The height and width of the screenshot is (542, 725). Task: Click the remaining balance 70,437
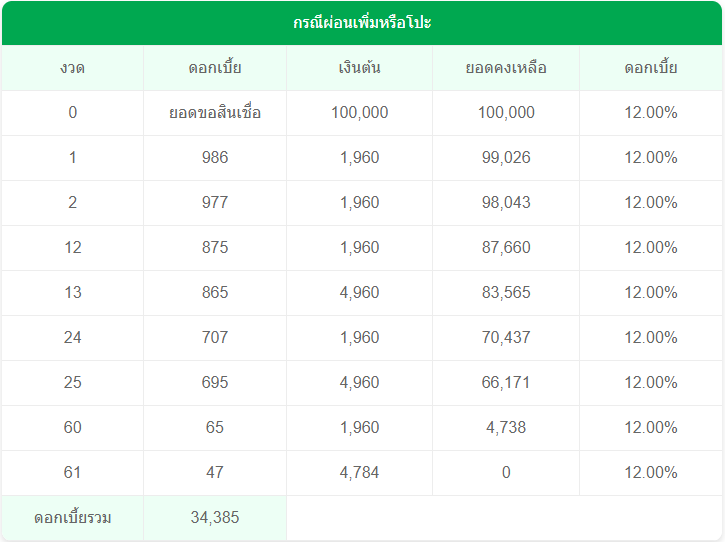click(x=506, y=338)
